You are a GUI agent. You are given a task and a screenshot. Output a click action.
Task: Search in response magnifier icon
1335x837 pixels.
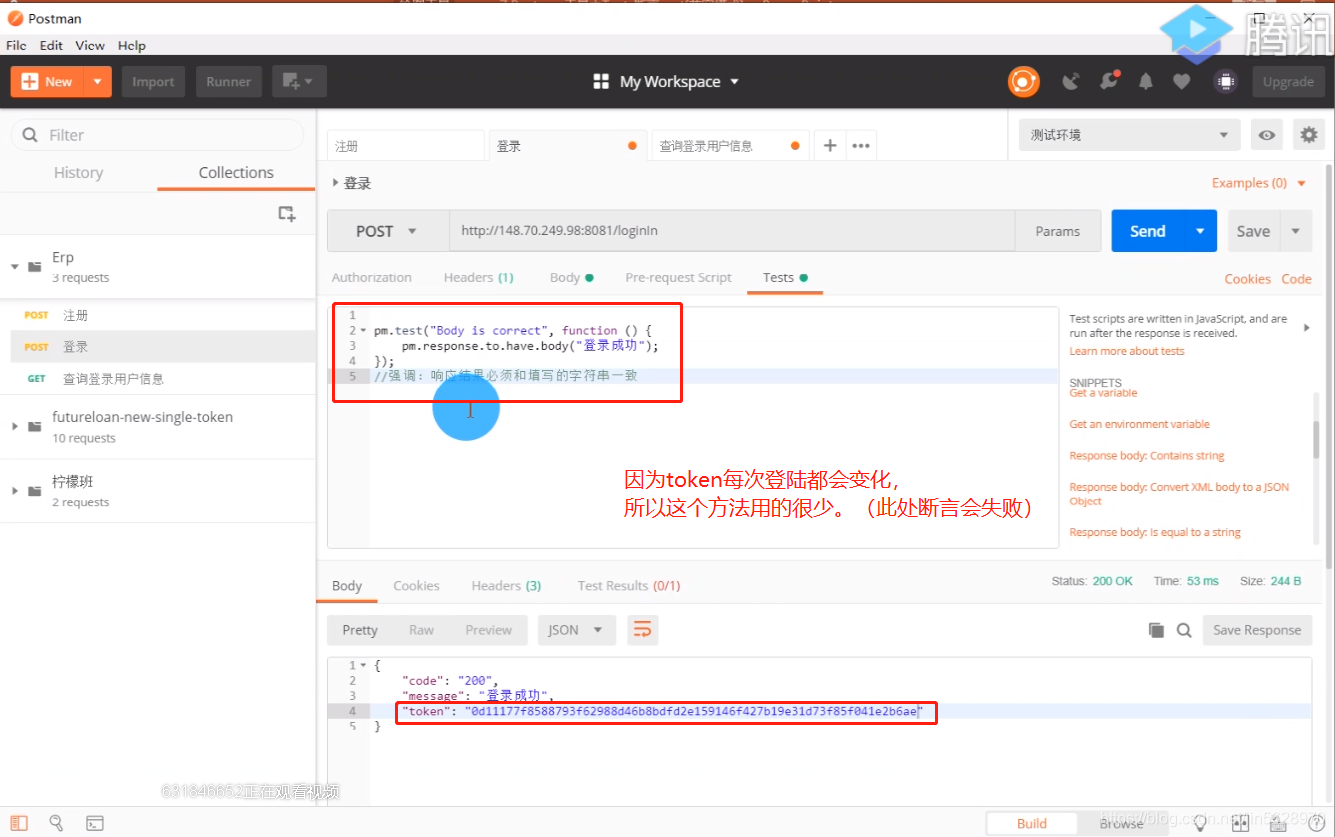pyautogui.click(x=1184, y=630)
